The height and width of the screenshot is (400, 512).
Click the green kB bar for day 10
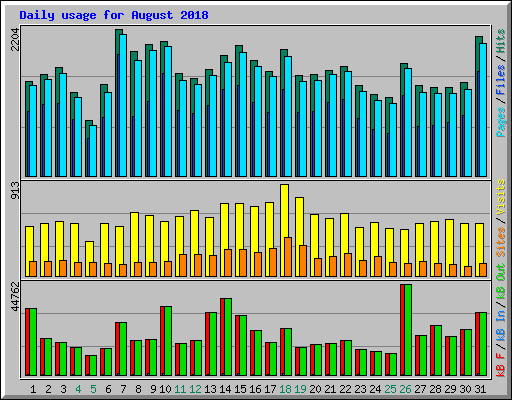168,341
